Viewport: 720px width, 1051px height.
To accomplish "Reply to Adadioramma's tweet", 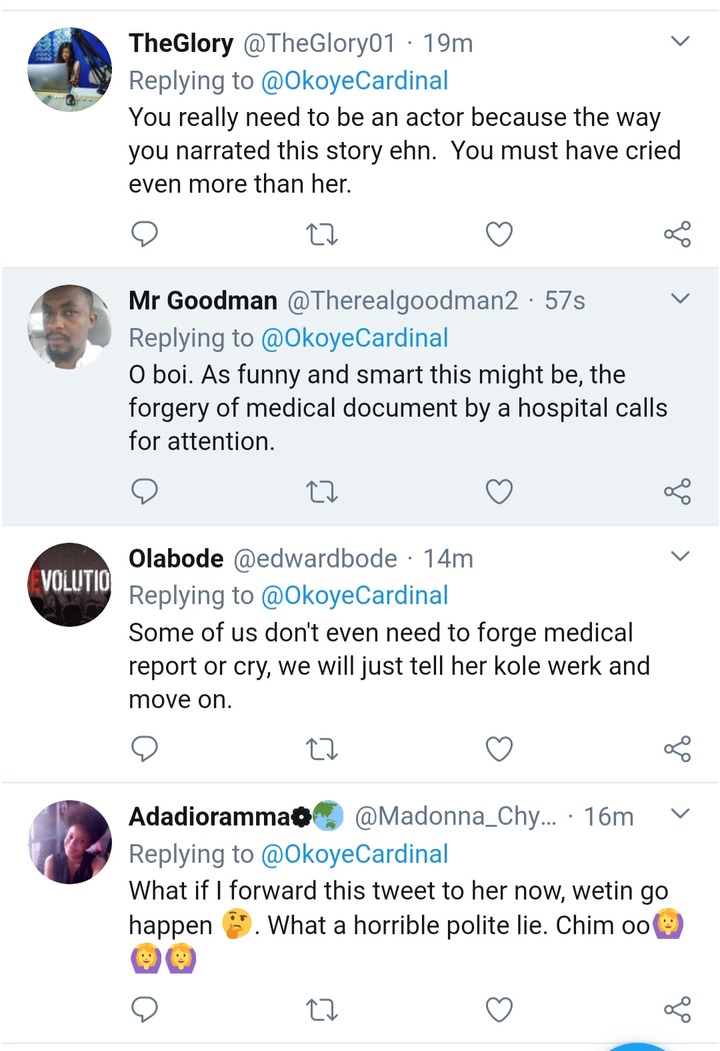I will click(145, 1008).
